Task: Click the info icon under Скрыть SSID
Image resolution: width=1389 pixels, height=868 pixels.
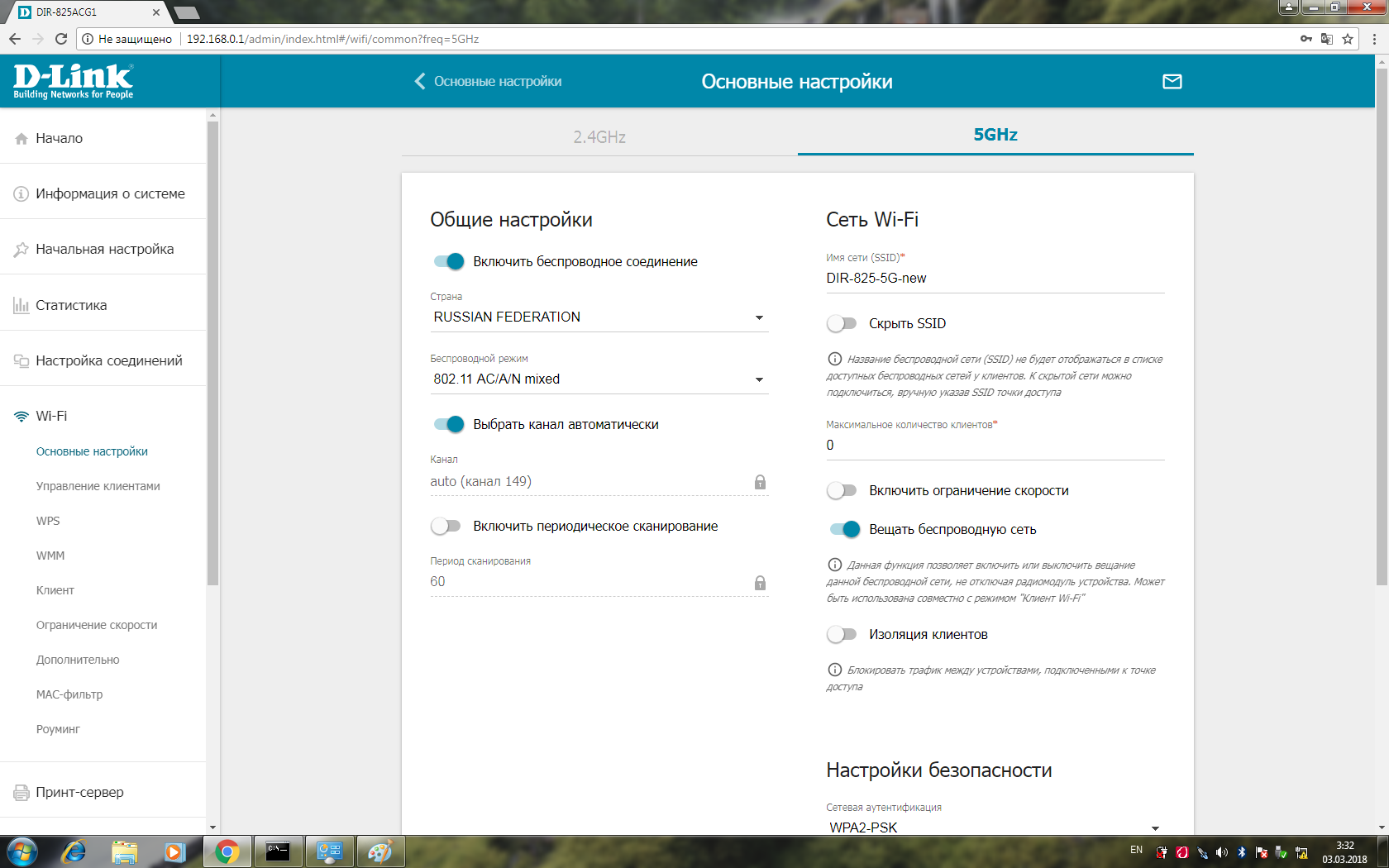Action: (834, 359)
